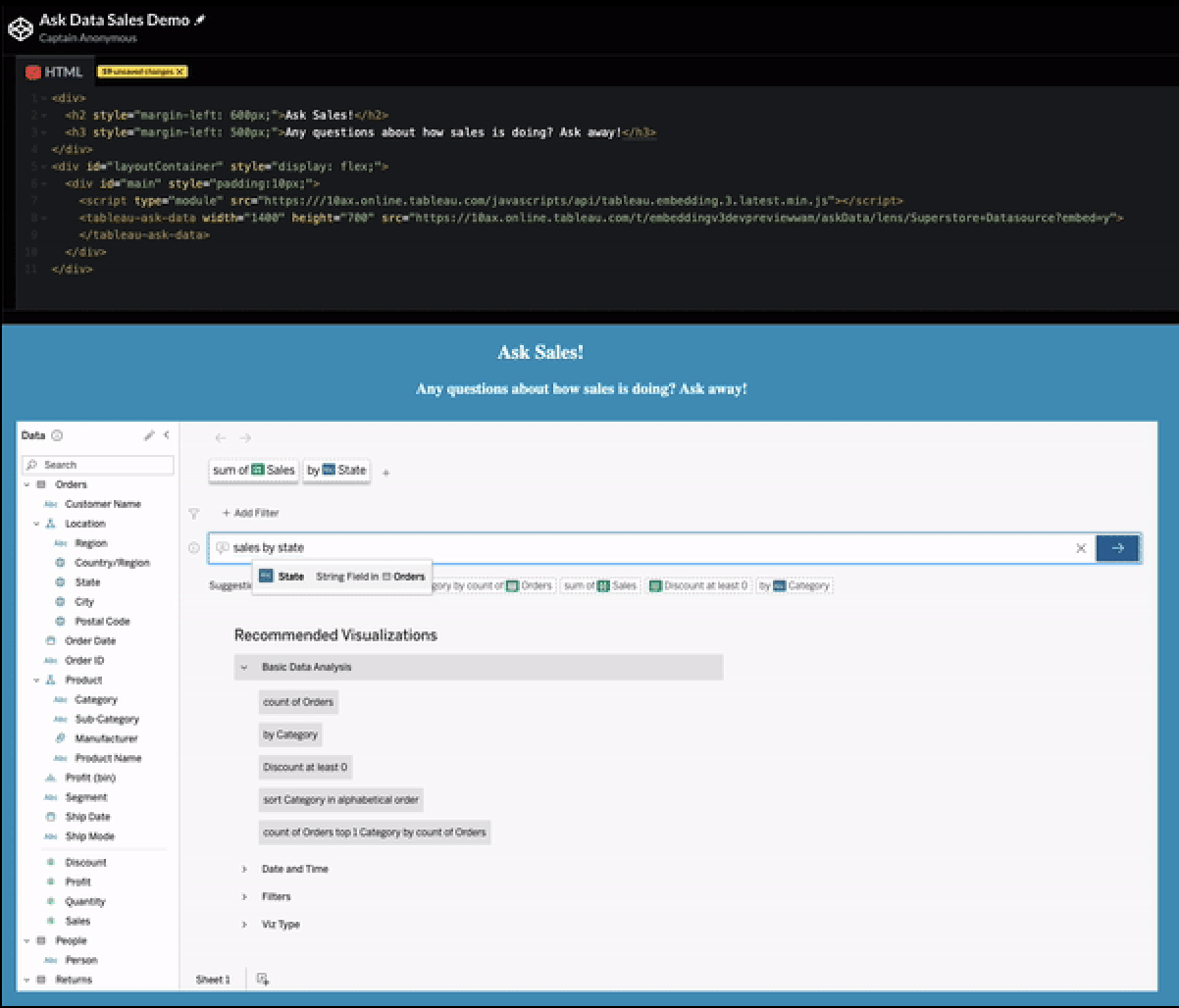1179x1008 pixels.
Task: Expand the Date and Time section
Action: coord(244,869)
